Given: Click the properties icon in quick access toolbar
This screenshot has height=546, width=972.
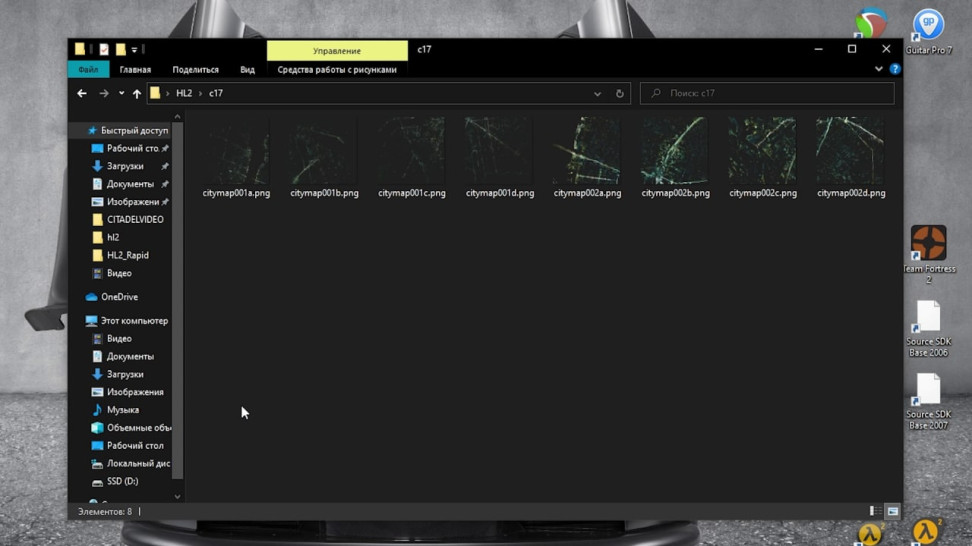Looking at the screenshot, I should 104,49.
